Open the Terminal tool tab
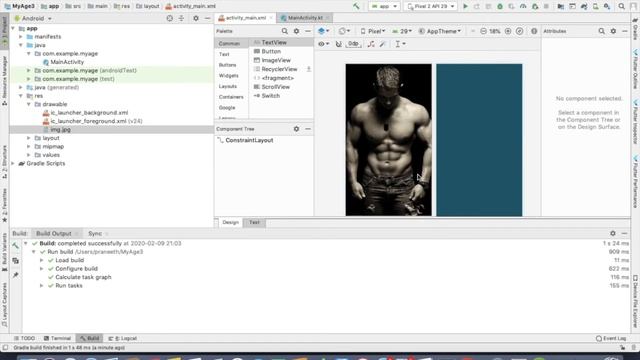 (x=57, y=338)
